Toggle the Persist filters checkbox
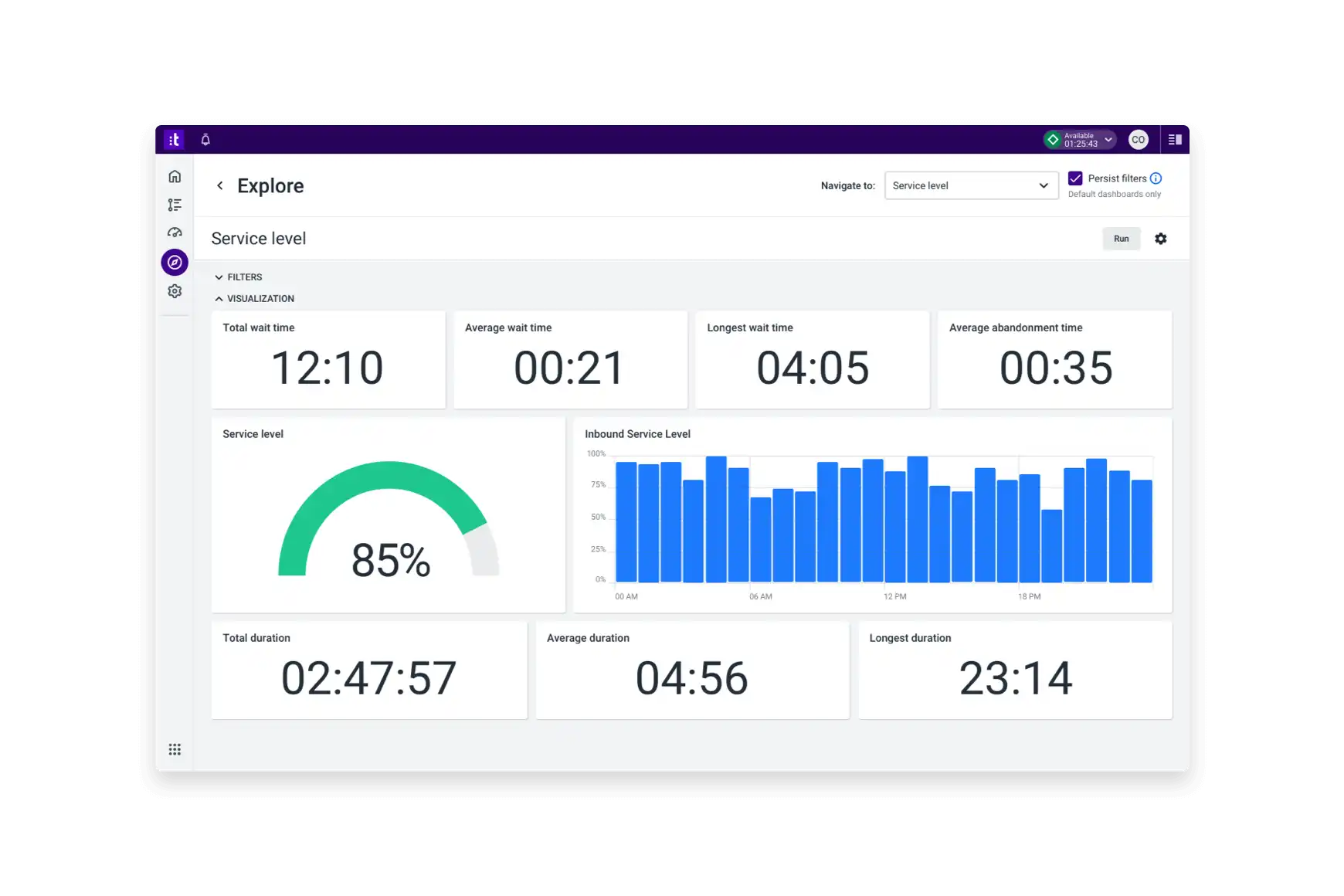This screenshot has height=896, width=1344. click(1076, 178)
